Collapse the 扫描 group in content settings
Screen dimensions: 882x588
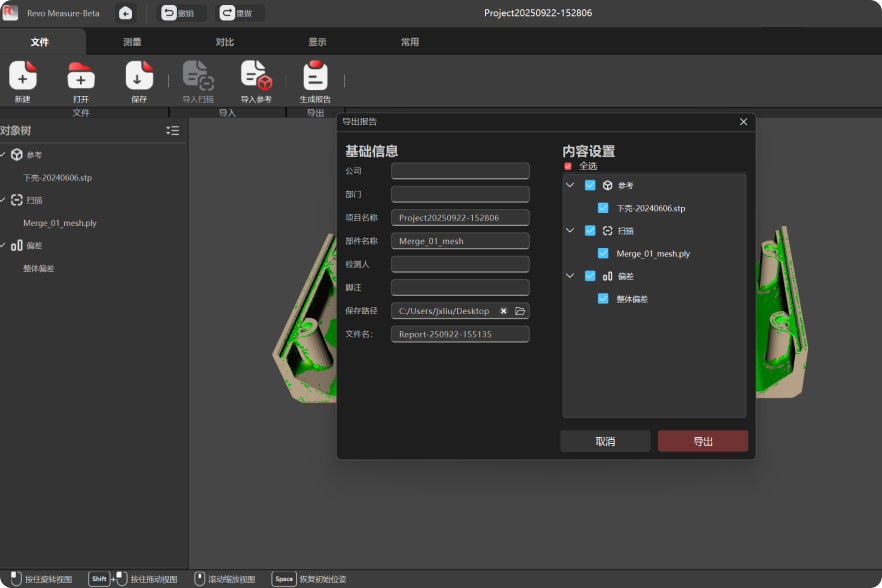(570, 230)
